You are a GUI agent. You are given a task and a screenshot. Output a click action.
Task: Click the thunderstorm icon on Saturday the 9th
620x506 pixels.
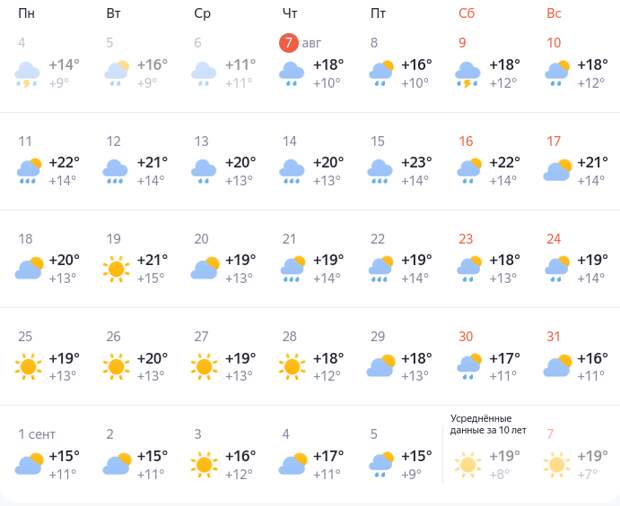468,73
